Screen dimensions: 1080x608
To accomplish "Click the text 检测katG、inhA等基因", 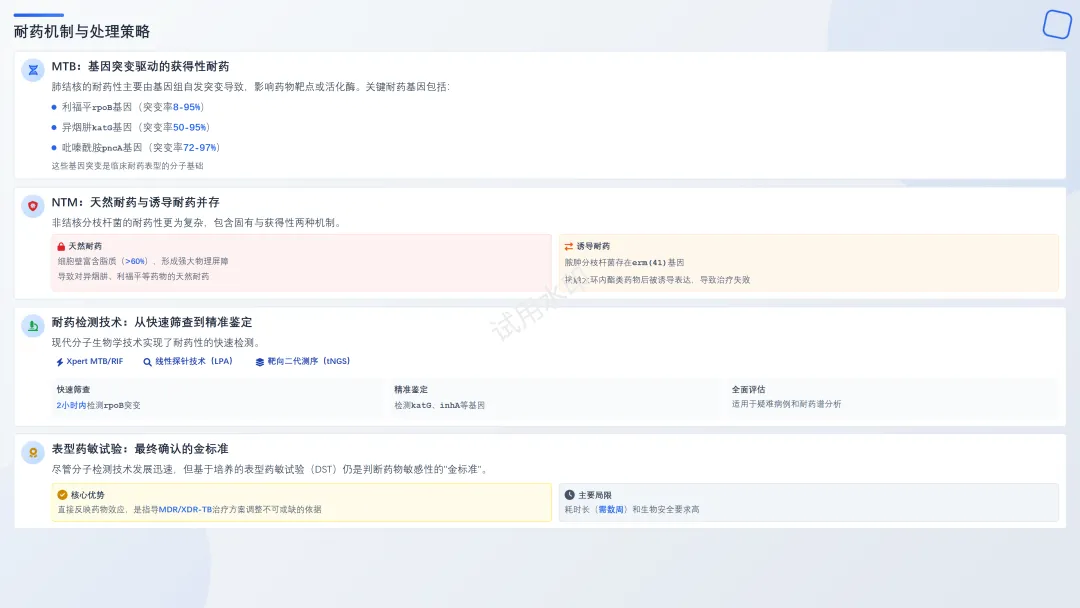I will tap(439, 406).
